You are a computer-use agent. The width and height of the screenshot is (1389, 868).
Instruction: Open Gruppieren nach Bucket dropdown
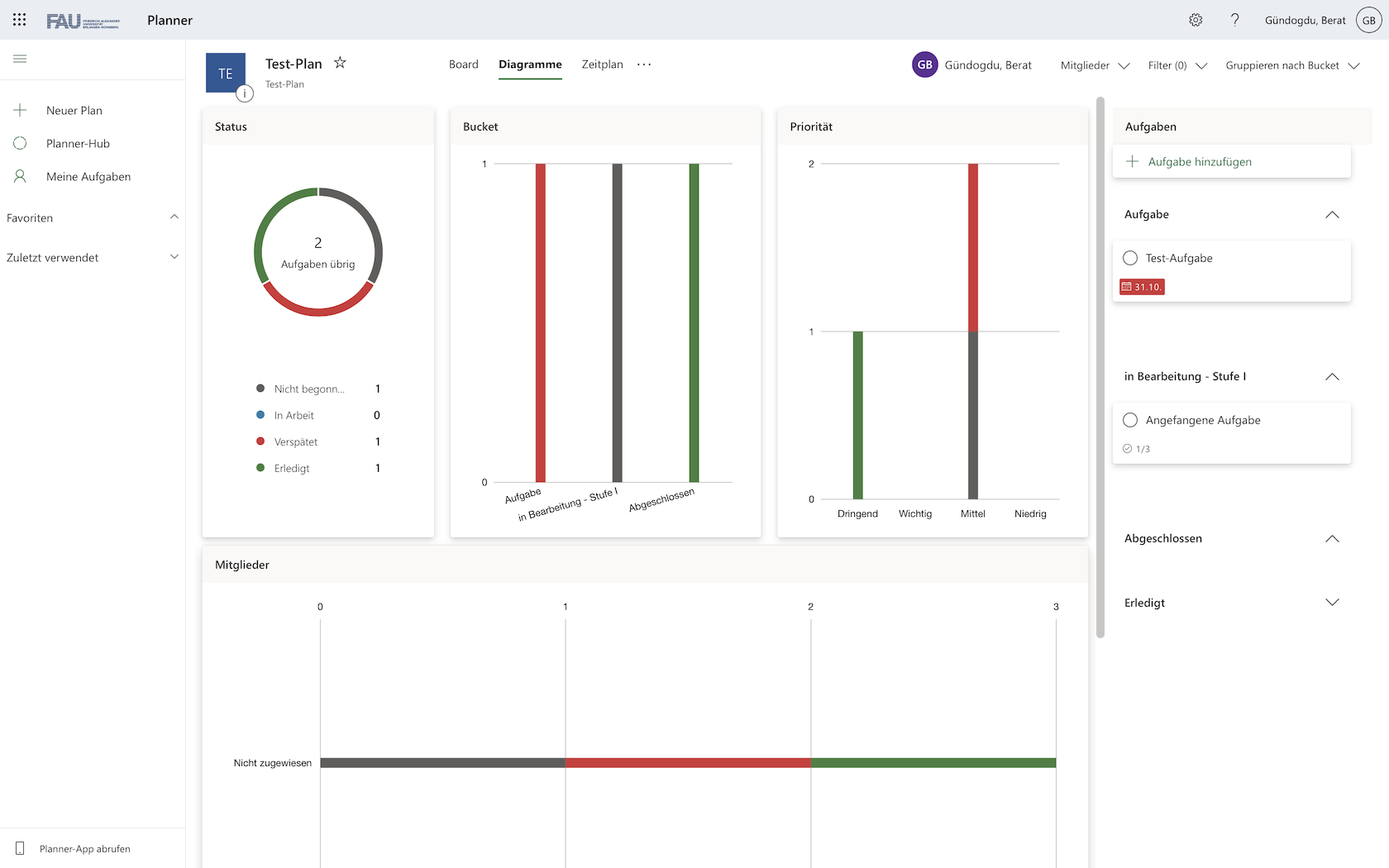pyautogui.click(x=1292, y=65)
